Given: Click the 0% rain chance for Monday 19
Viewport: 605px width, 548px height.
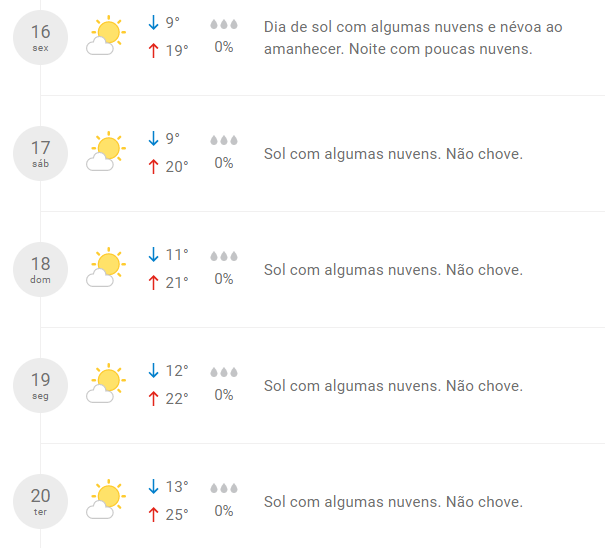Looking at the screenshot, I should coord(224,395).
